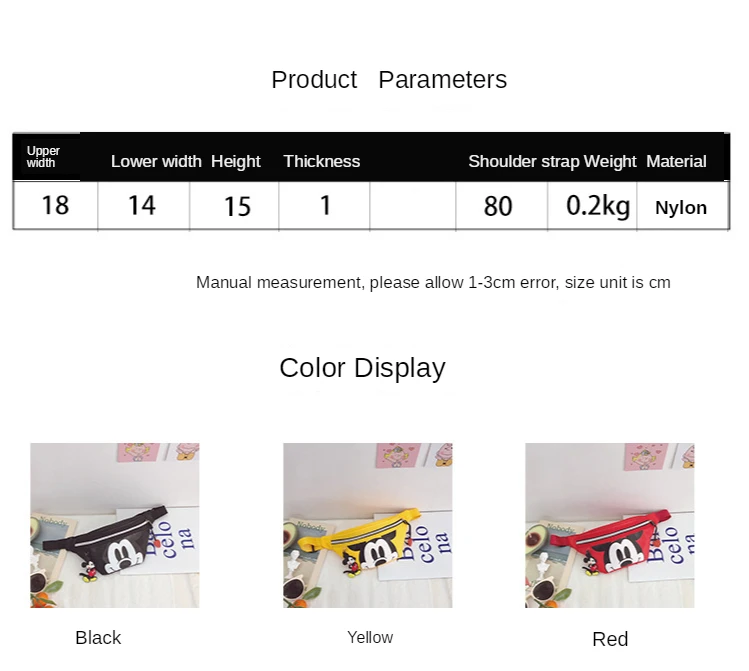Click the Lower width column header
This screenshot has width=749, height=671.
(x=156, y=161)
